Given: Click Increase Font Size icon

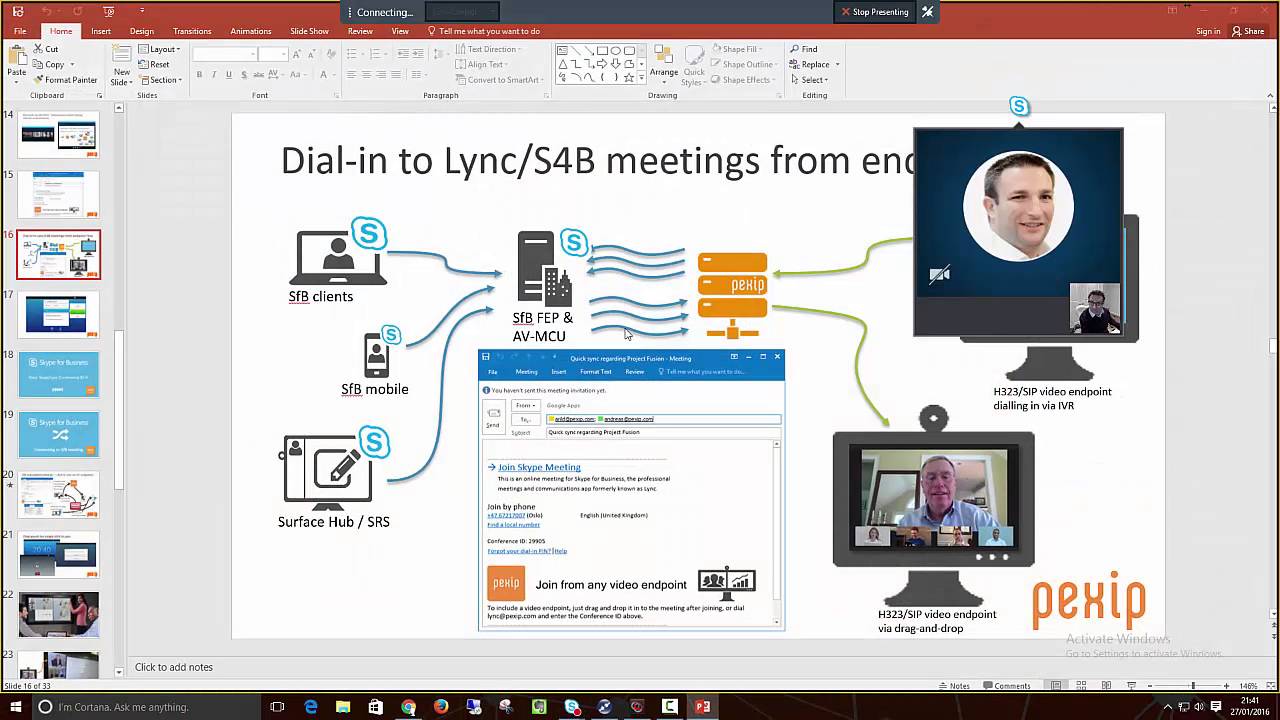Looking at the screenshot, I should coord(297,54).
